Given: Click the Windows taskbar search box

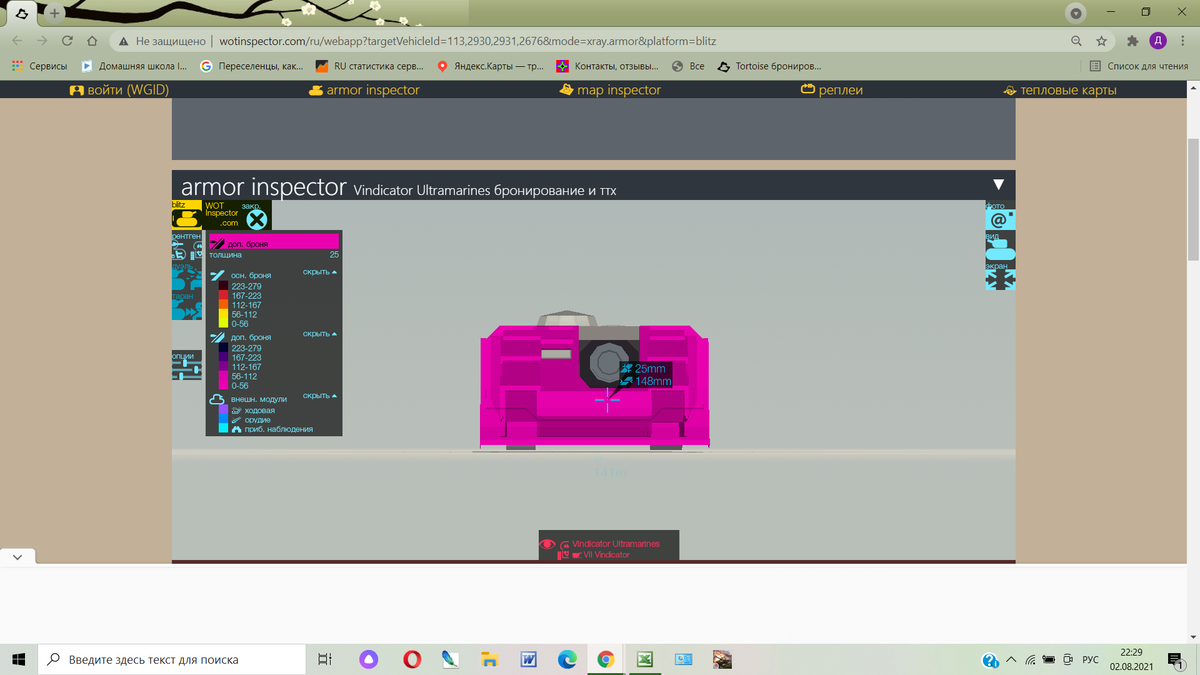Looking at the screenshot, I should tap(171, 659).
